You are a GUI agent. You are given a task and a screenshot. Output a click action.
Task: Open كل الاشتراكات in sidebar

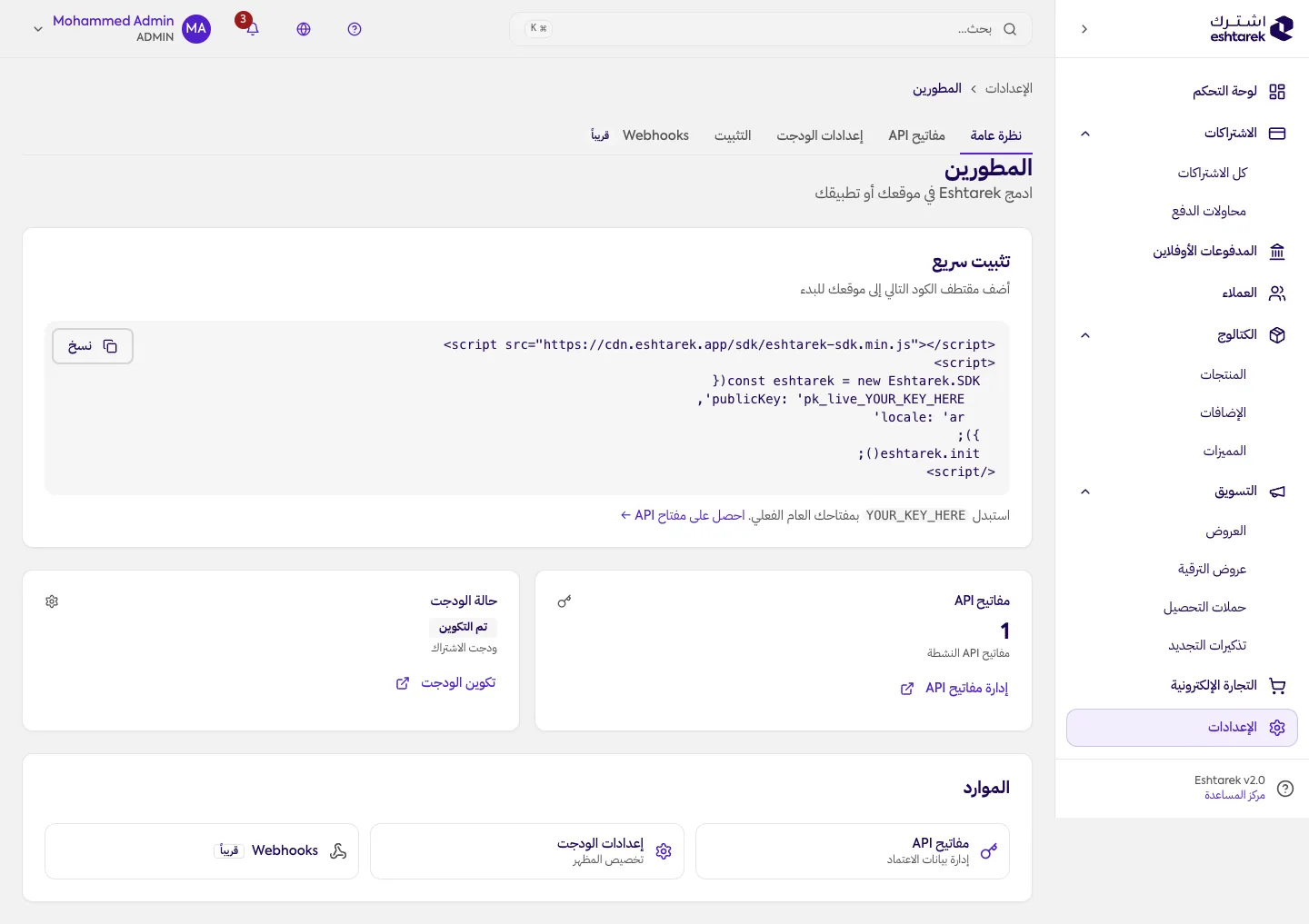point(1213,173)
